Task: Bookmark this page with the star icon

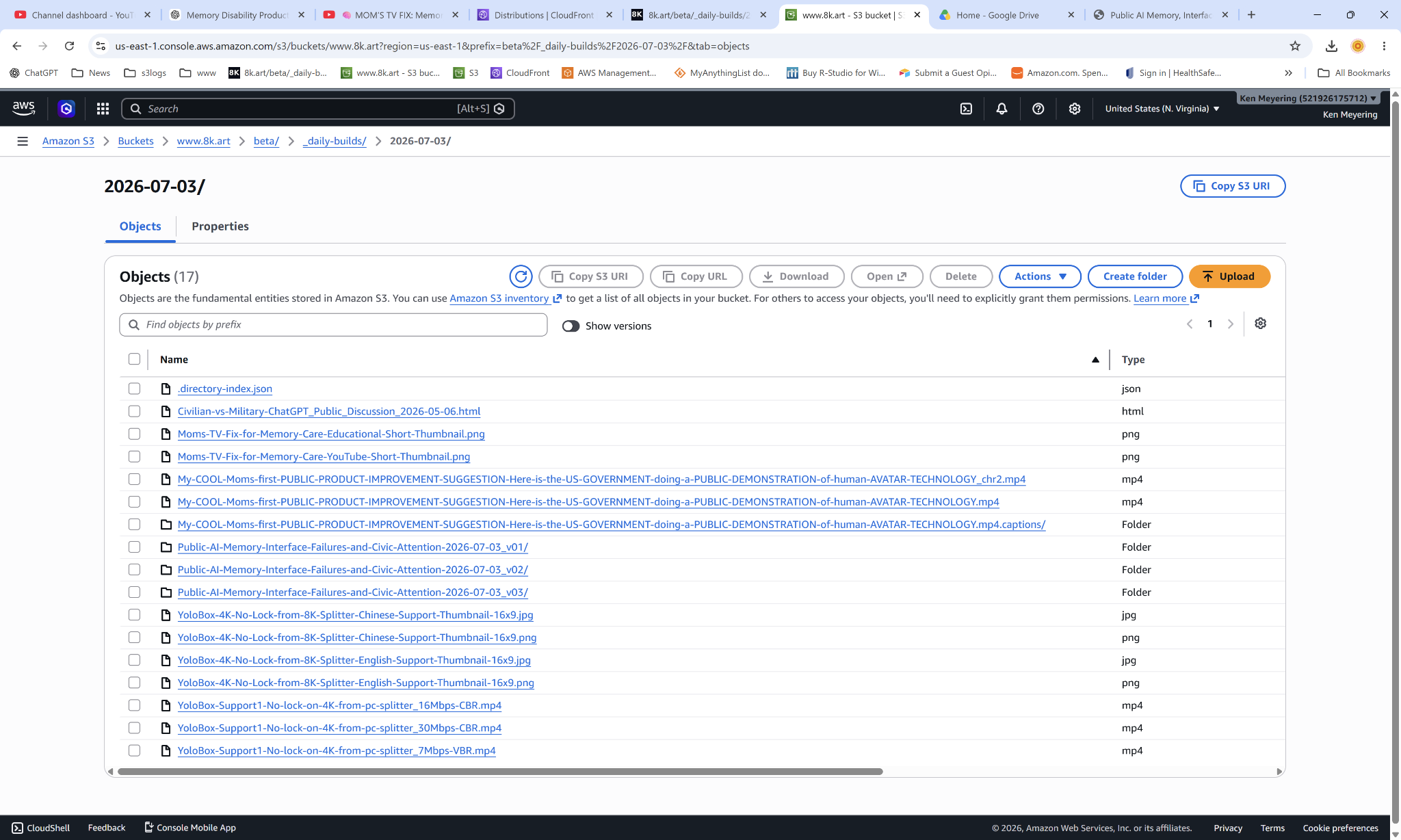Action: 1295,46
